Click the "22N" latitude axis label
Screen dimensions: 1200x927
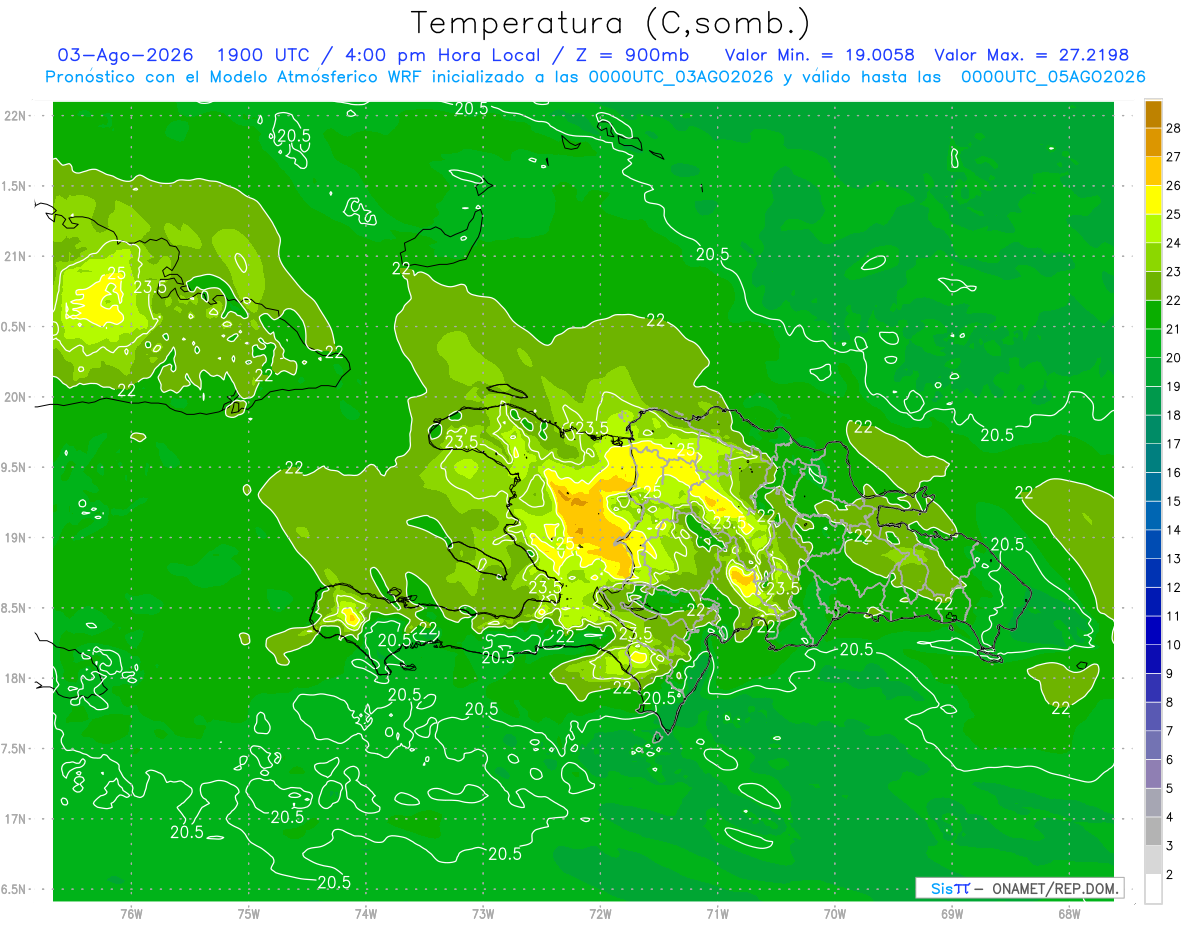[x=15, y=116]
